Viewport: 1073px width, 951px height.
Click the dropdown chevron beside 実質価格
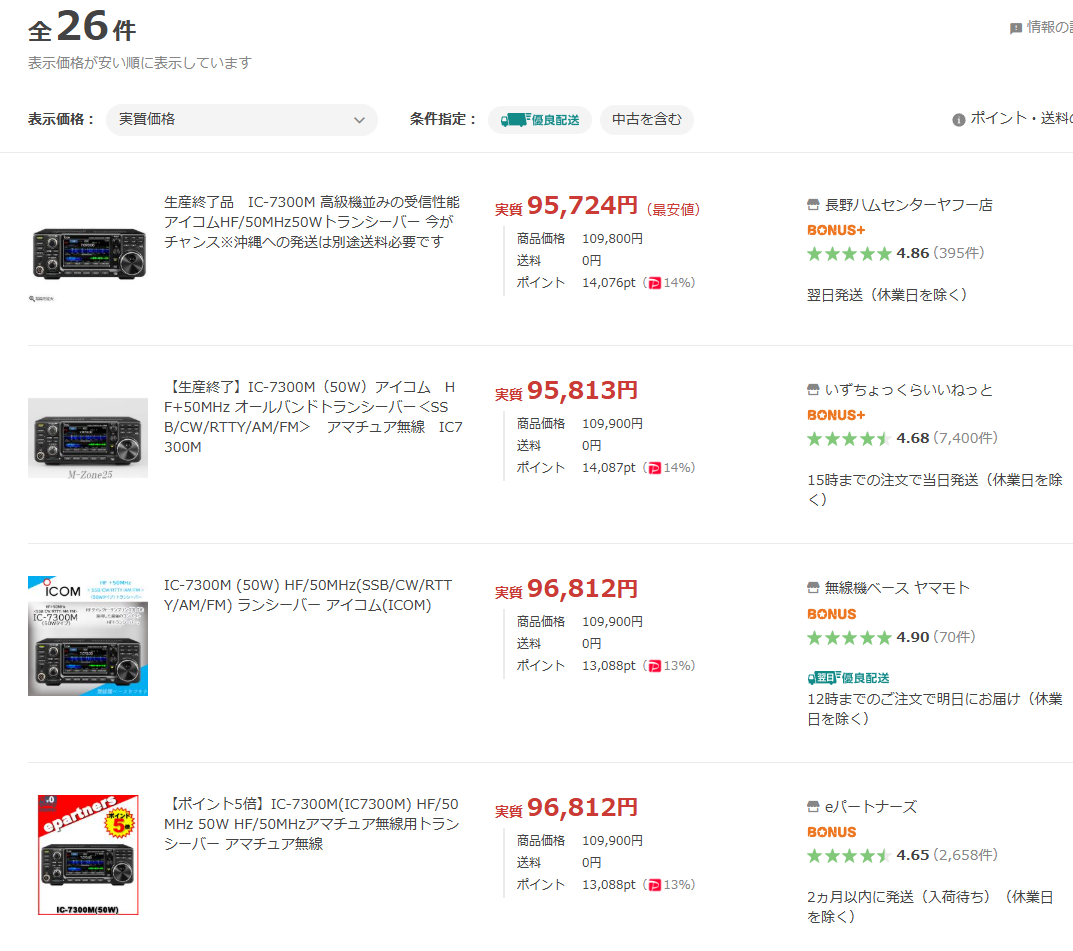(360, 120)
